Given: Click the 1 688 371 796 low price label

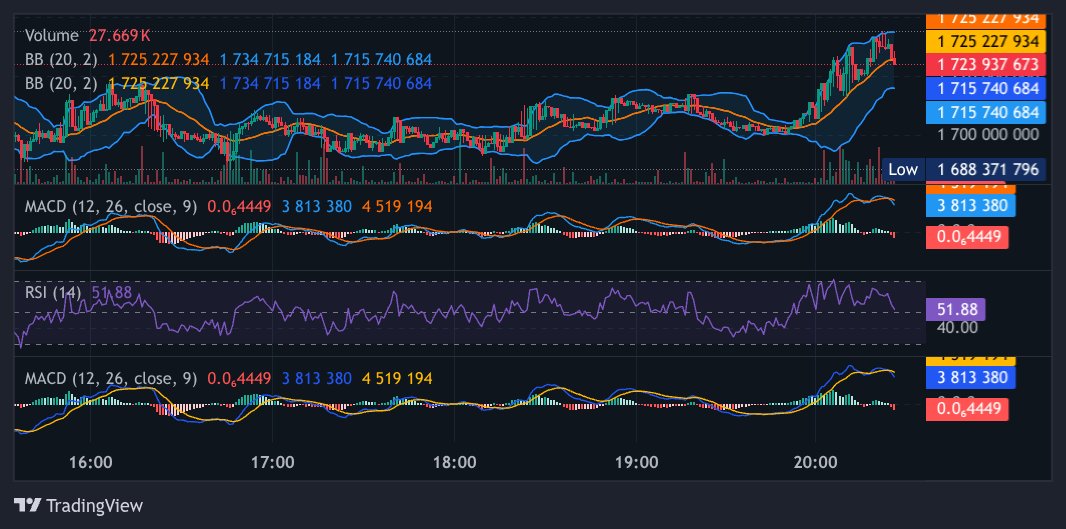Looking at the screenshot, I should 986,169.
